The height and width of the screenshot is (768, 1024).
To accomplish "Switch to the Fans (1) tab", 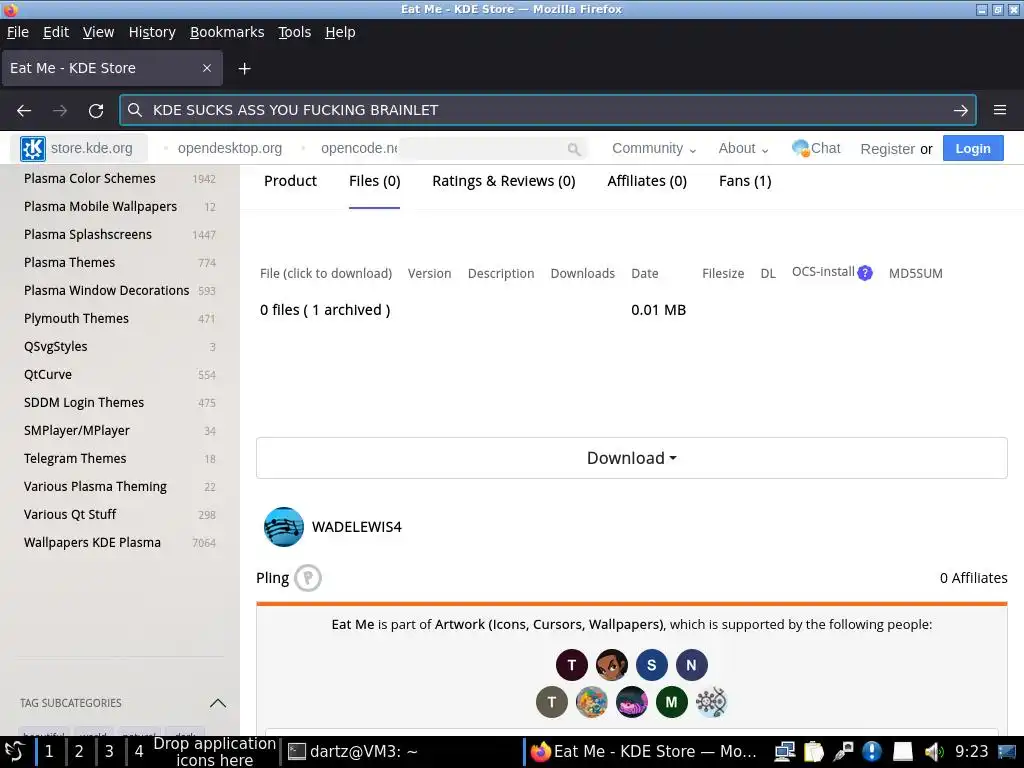I will 745,181.
